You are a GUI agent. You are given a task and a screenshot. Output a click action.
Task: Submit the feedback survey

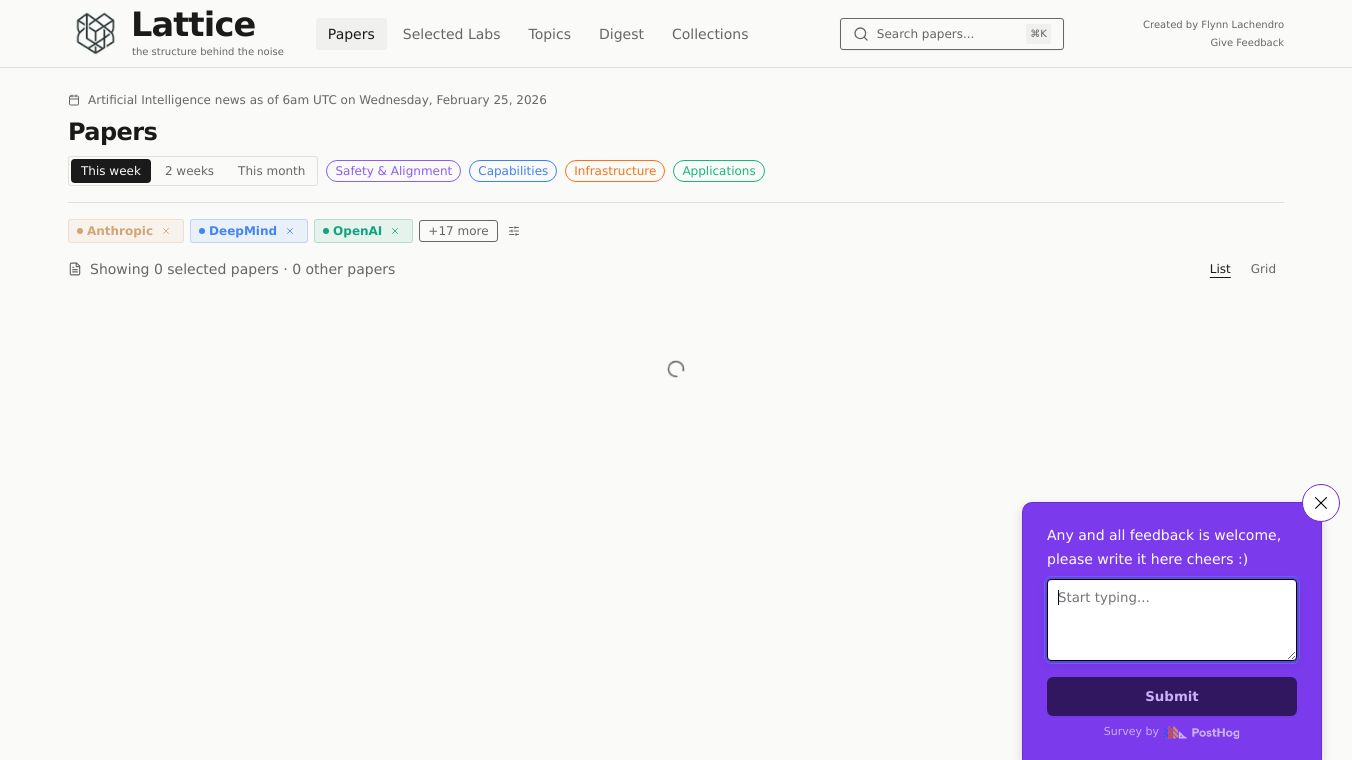pos(1172,697)
